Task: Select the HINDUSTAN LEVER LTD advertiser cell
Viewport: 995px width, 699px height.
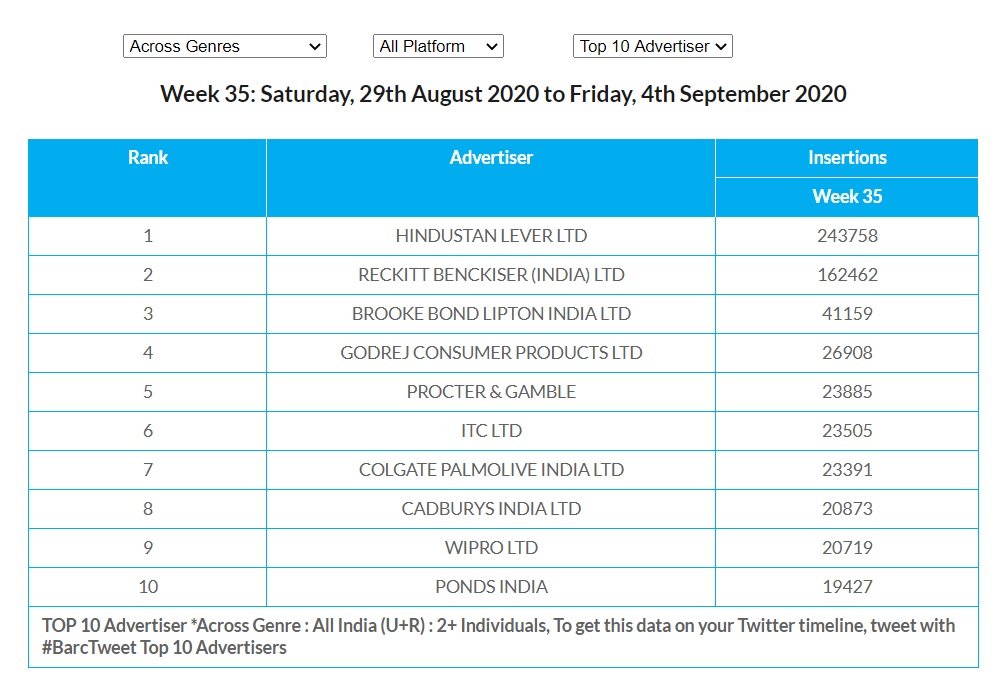Action: tap(491, 236)
